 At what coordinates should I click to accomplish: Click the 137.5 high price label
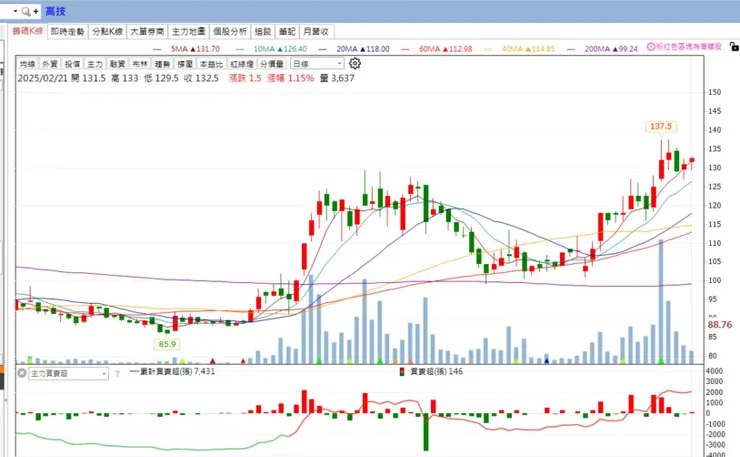pos(661,126)
